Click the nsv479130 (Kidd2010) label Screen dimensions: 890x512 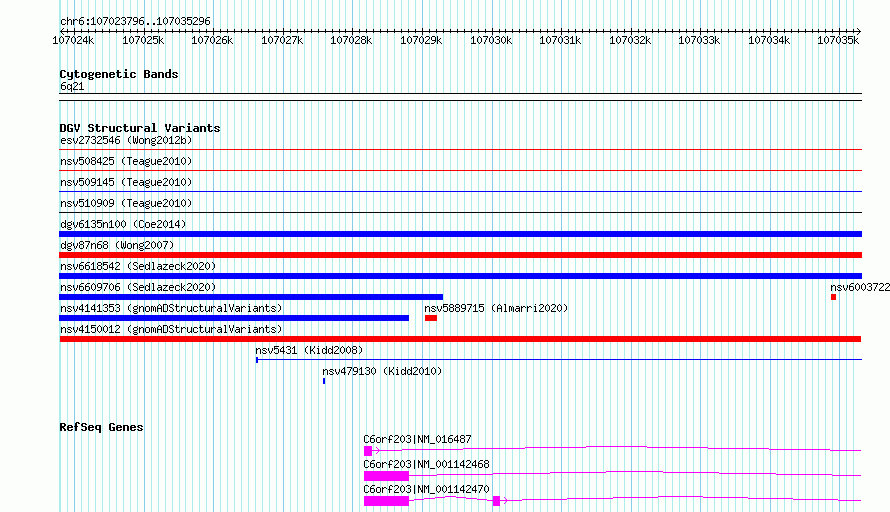pos(382,371)
